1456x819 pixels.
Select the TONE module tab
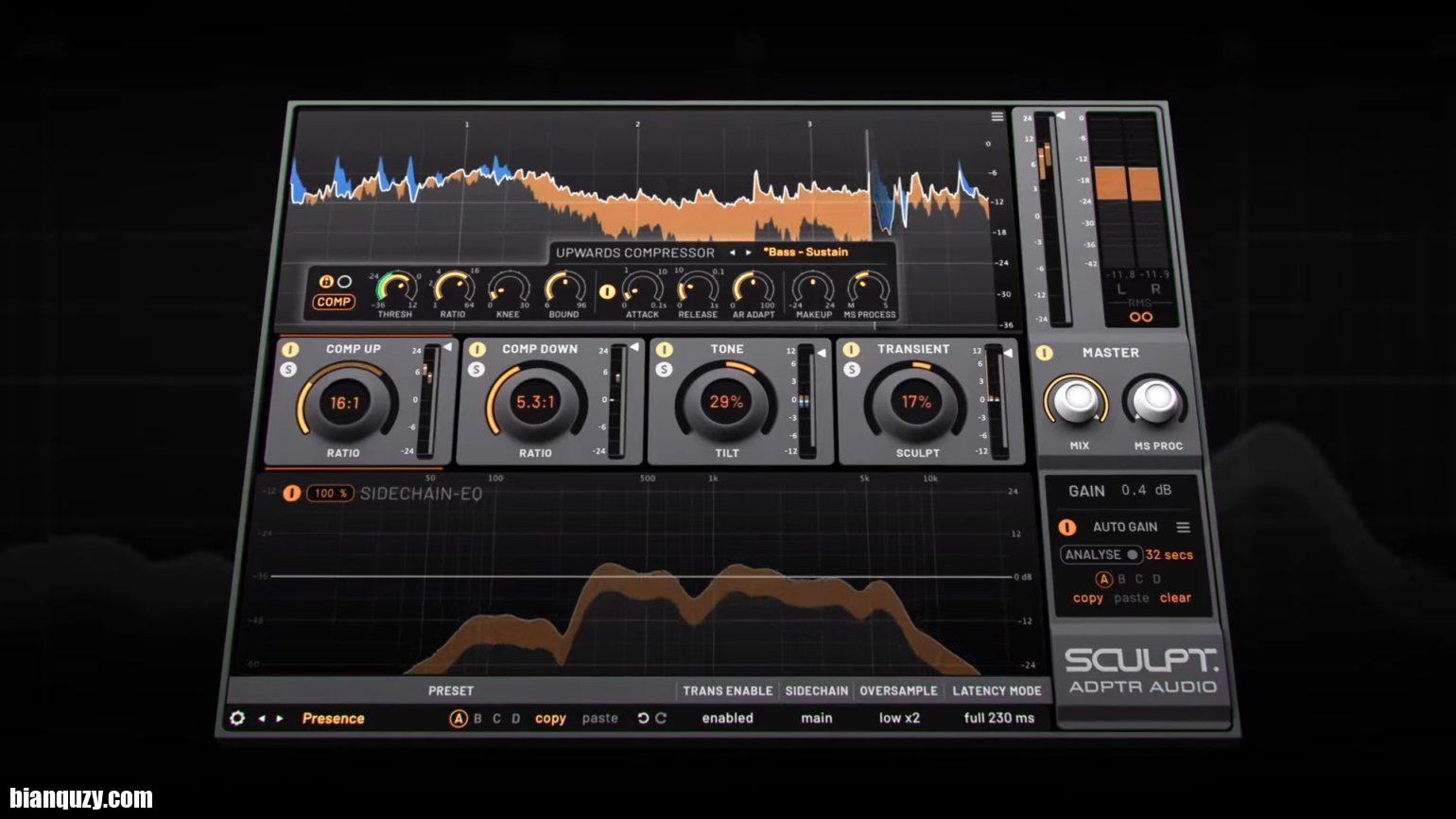pos(727,349)
